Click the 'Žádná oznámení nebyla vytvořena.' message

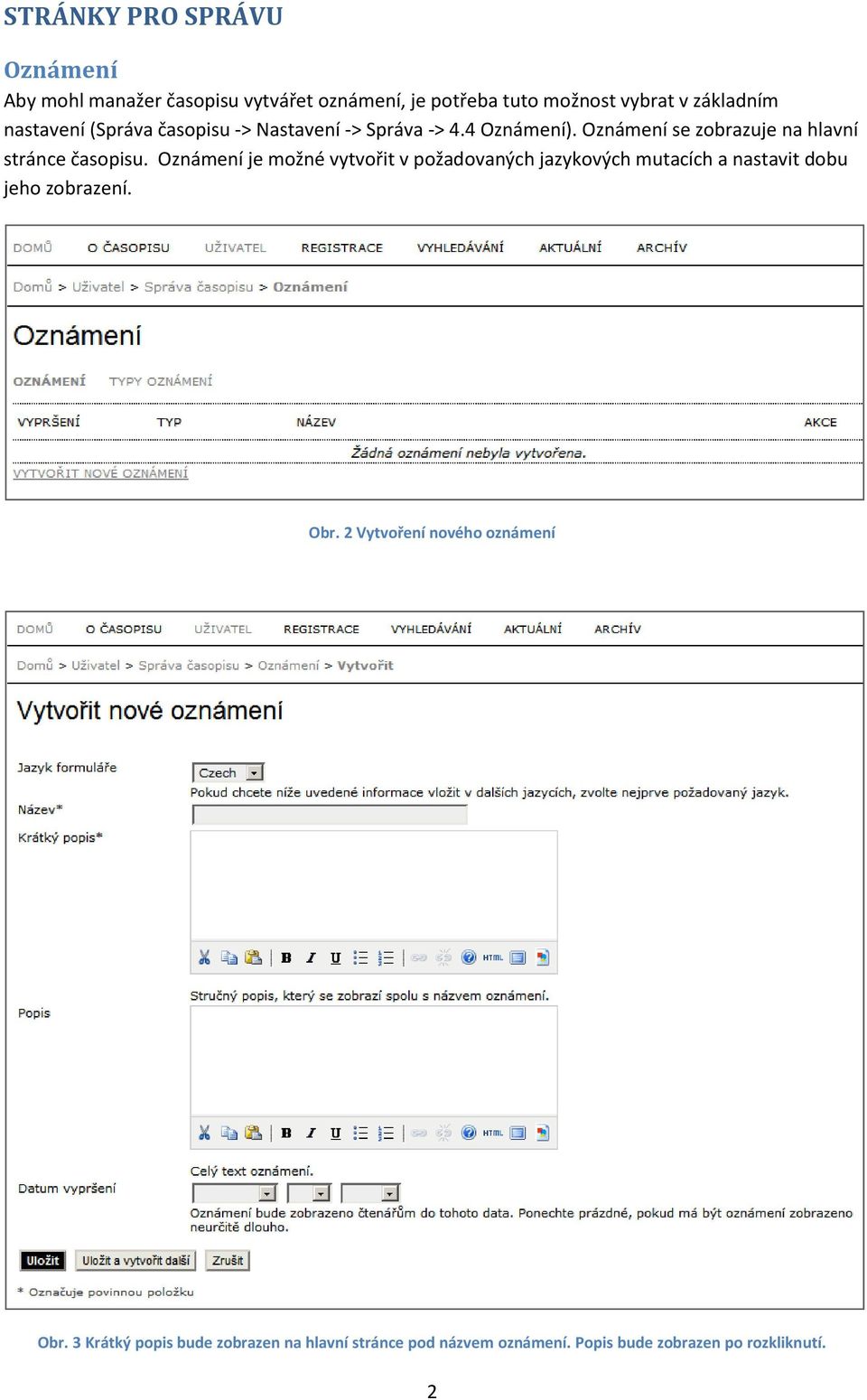[x=469, y=453]
